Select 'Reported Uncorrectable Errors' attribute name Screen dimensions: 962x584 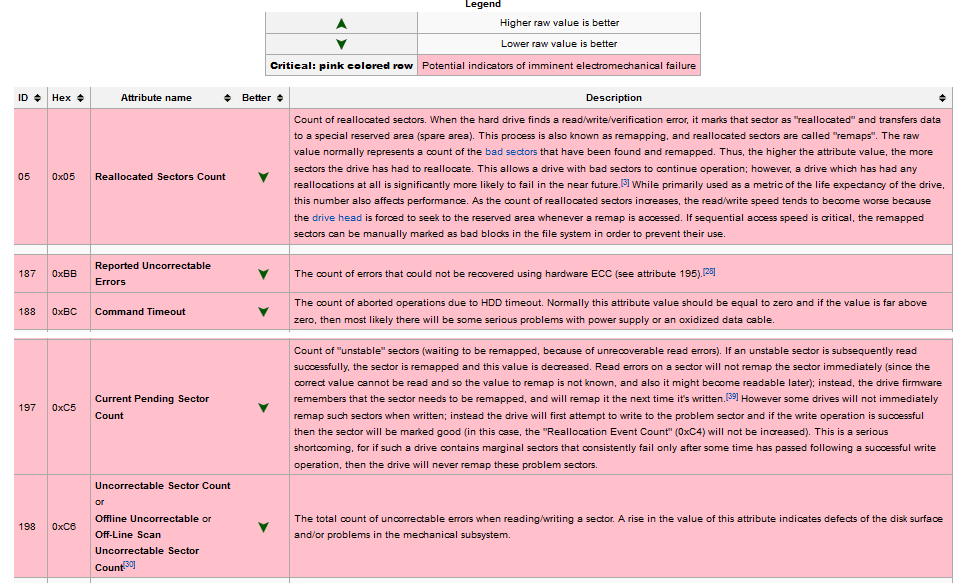[153, 274]
